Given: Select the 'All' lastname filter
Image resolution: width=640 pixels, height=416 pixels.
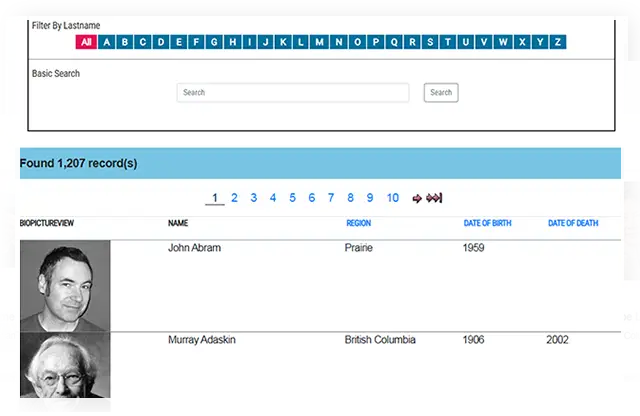Looking at the screenshot, I should click(x=86, y=42).
